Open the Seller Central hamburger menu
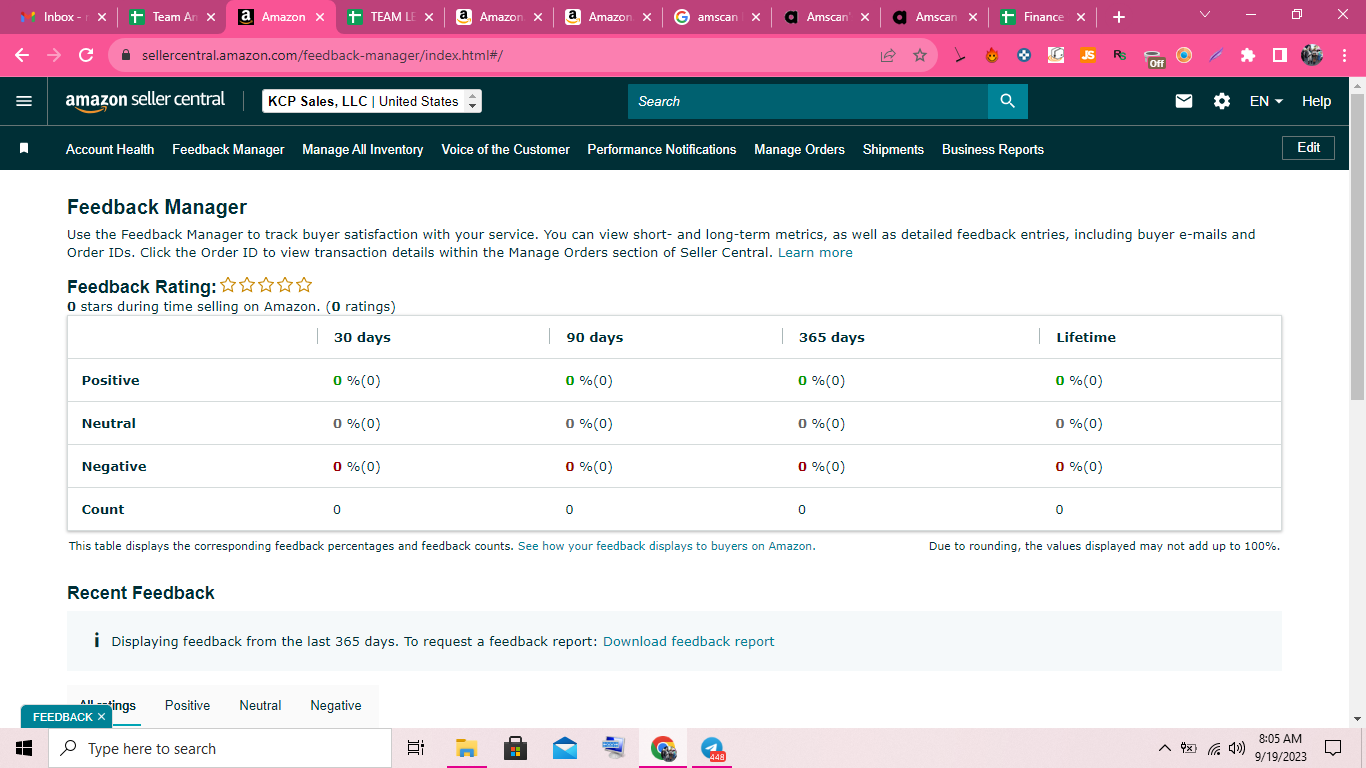 [x=24, y=101]
